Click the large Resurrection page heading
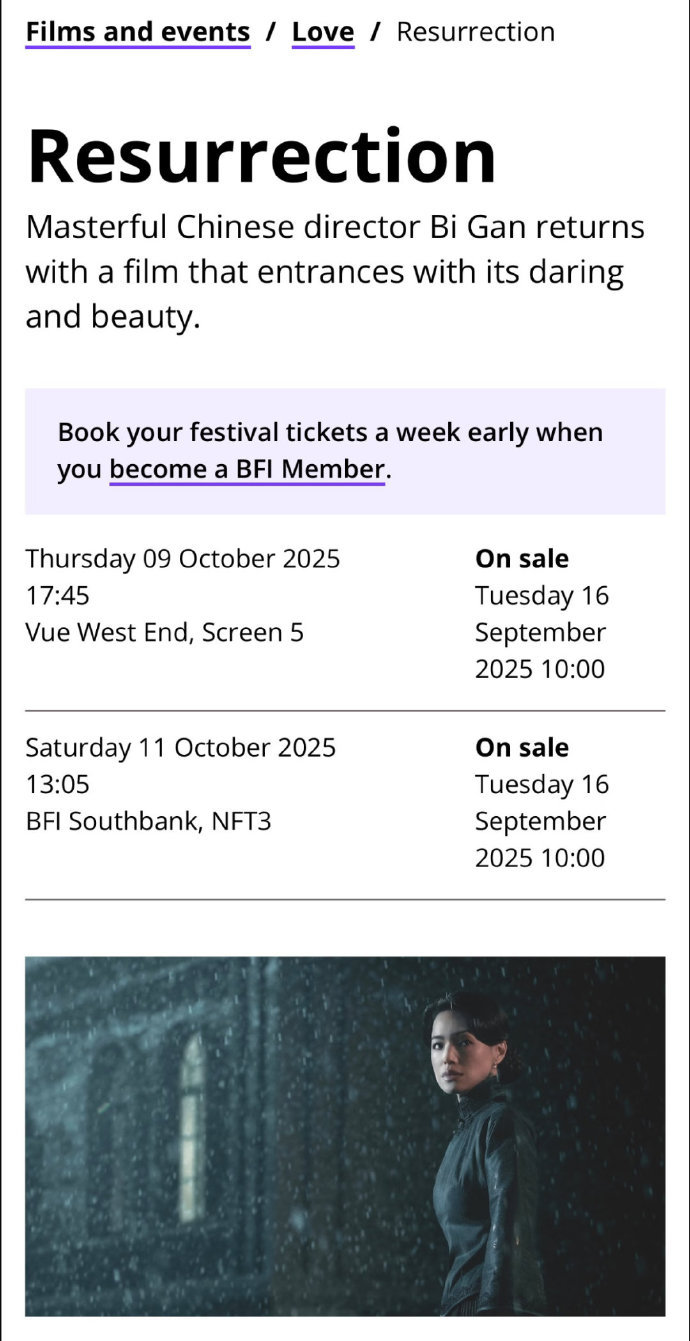Image resolution: width=690 pixels, height=1341 pixels. click(262, 157)
